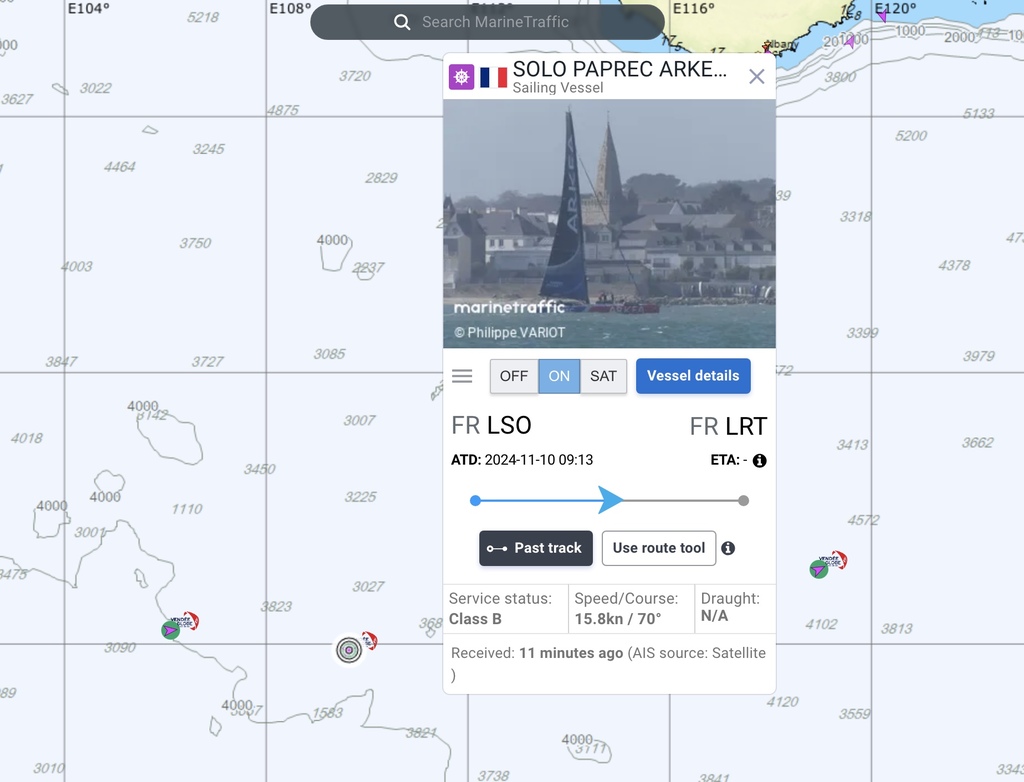Select the circled target vessel marker
Image resolution: width=1024 pixels, height=782 pixels.
click(349, 649)
